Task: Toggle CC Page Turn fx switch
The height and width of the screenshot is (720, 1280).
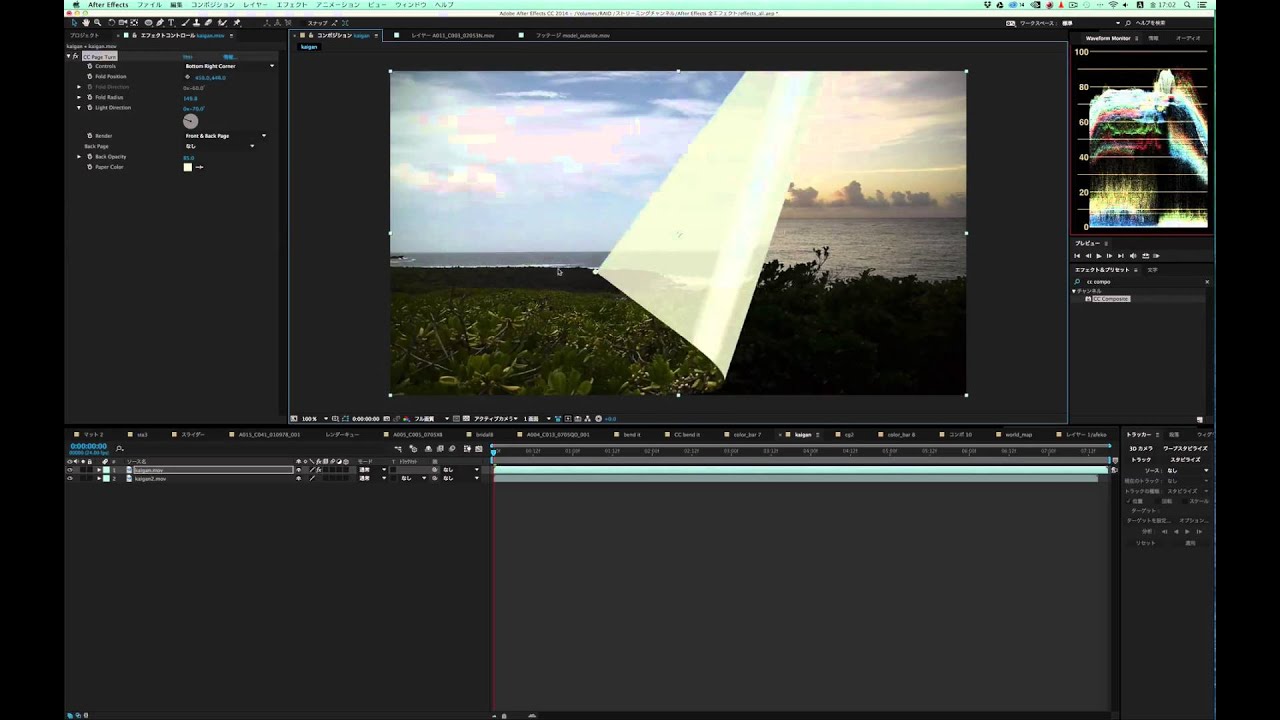Action: pyautogui.click(x=76, y=56)
